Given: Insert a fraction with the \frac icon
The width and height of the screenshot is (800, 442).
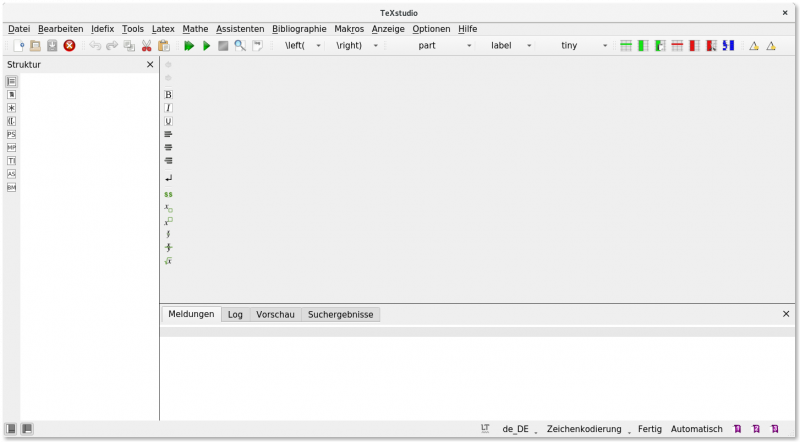Looking at the screenshot, I should [168, 235].
